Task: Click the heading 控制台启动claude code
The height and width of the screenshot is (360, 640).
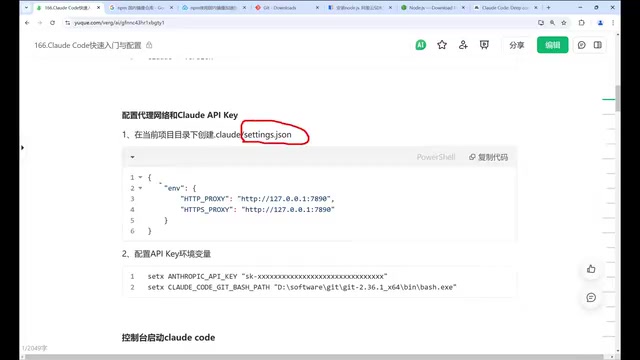Action: tap(168, 338)
